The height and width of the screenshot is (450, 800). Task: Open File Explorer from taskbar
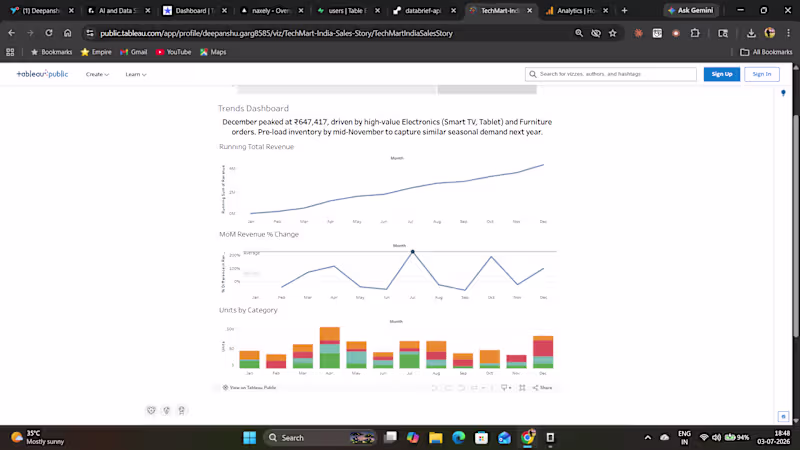click(x=435, y=437)
